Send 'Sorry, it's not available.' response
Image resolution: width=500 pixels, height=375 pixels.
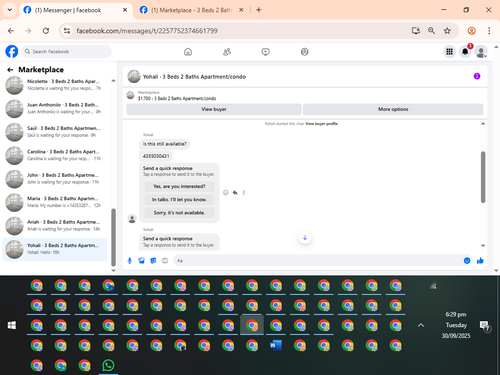coord(179,213)
